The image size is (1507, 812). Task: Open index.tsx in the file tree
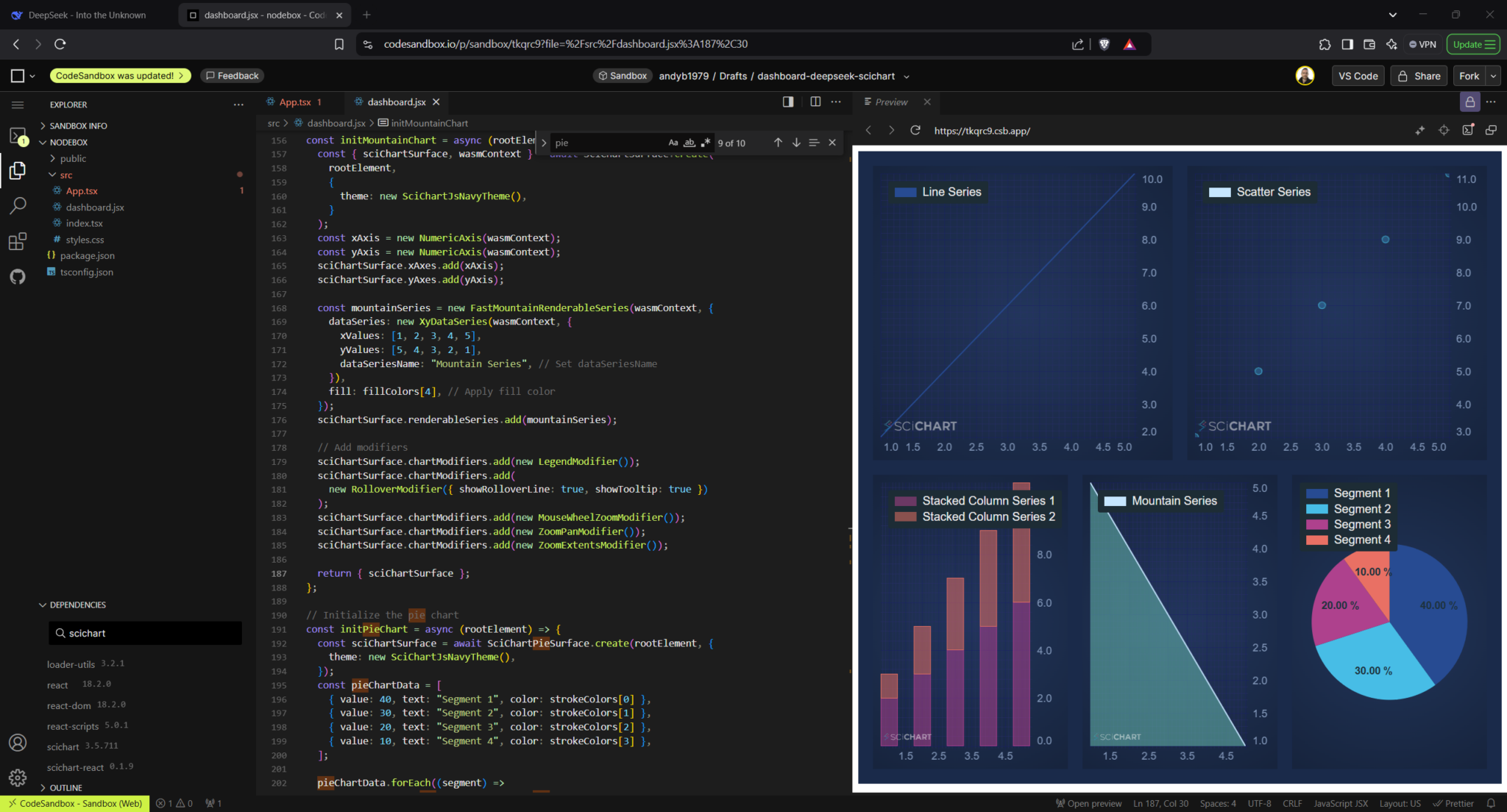click(x=84, y=223)
